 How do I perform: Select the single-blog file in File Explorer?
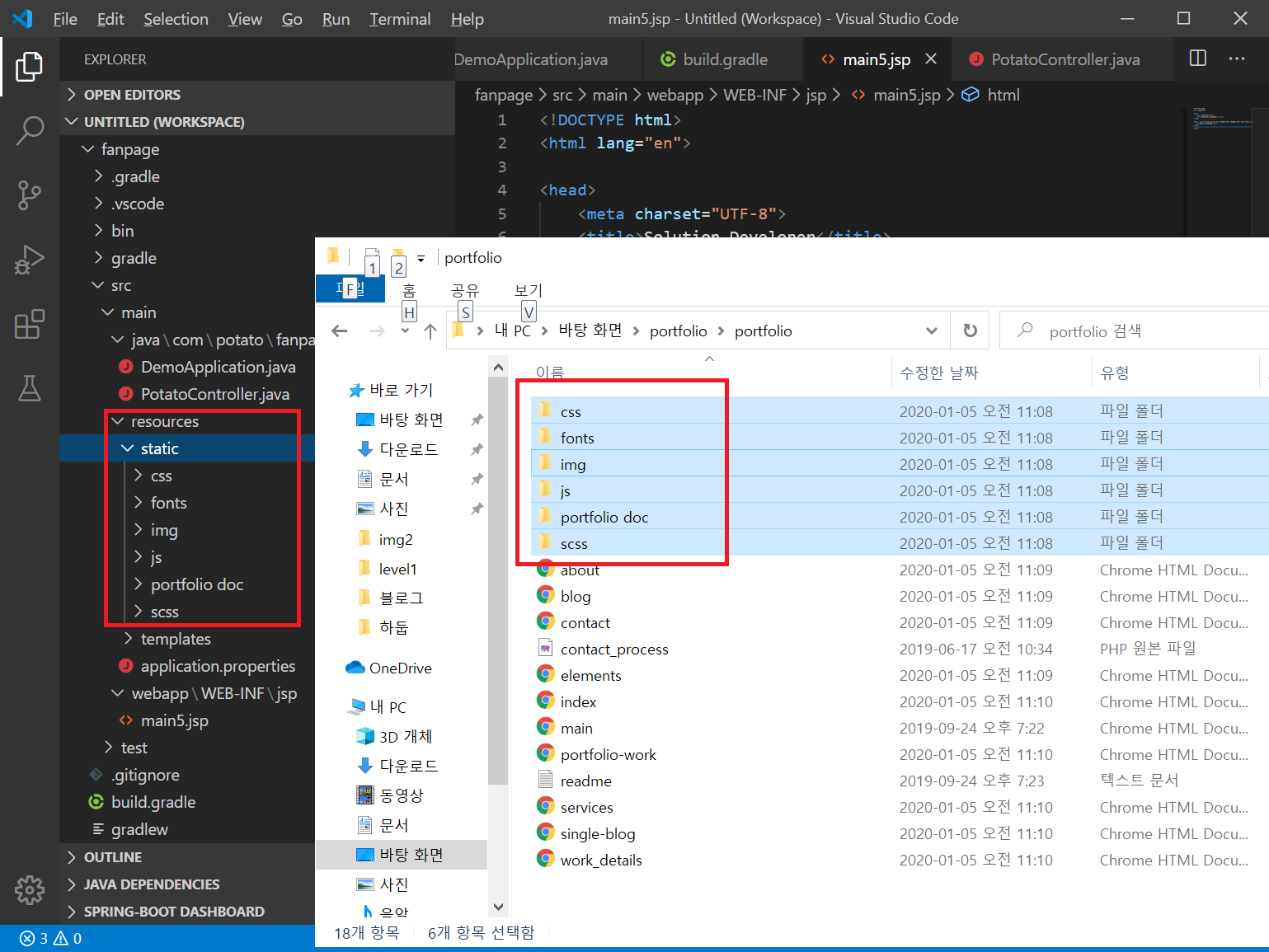coord(598,833)
